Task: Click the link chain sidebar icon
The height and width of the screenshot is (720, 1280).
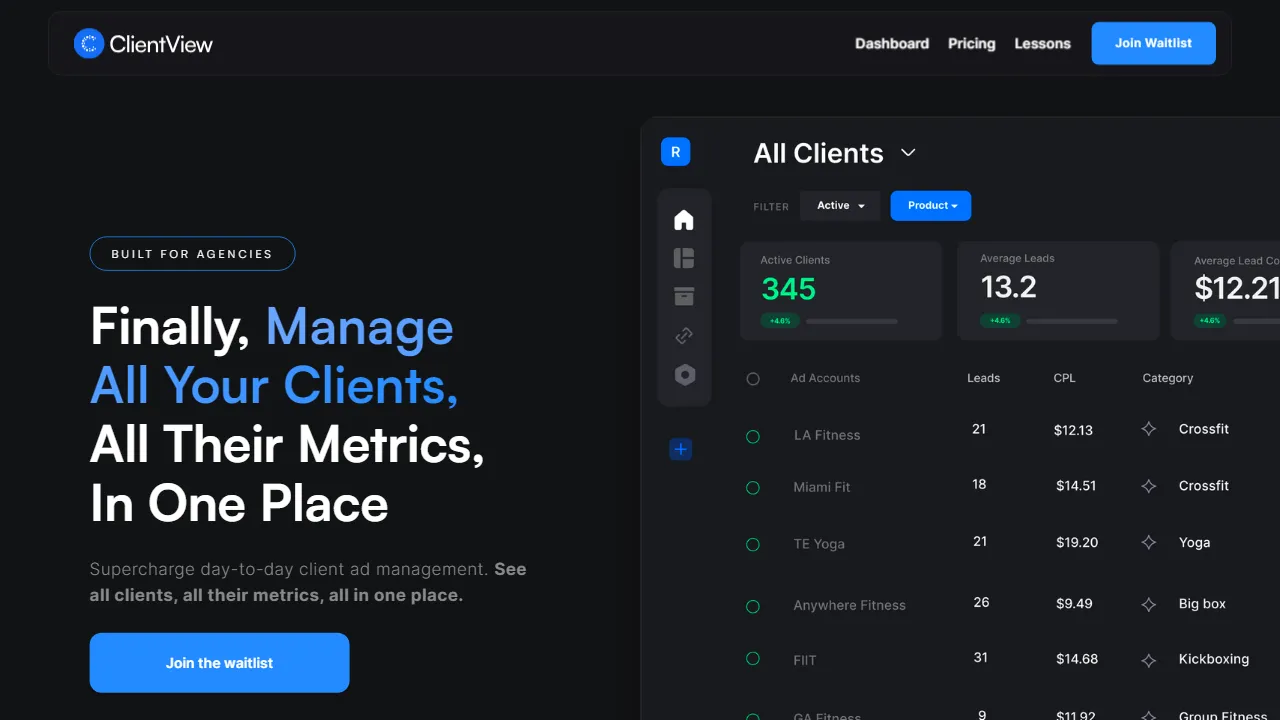Action: 684,335
